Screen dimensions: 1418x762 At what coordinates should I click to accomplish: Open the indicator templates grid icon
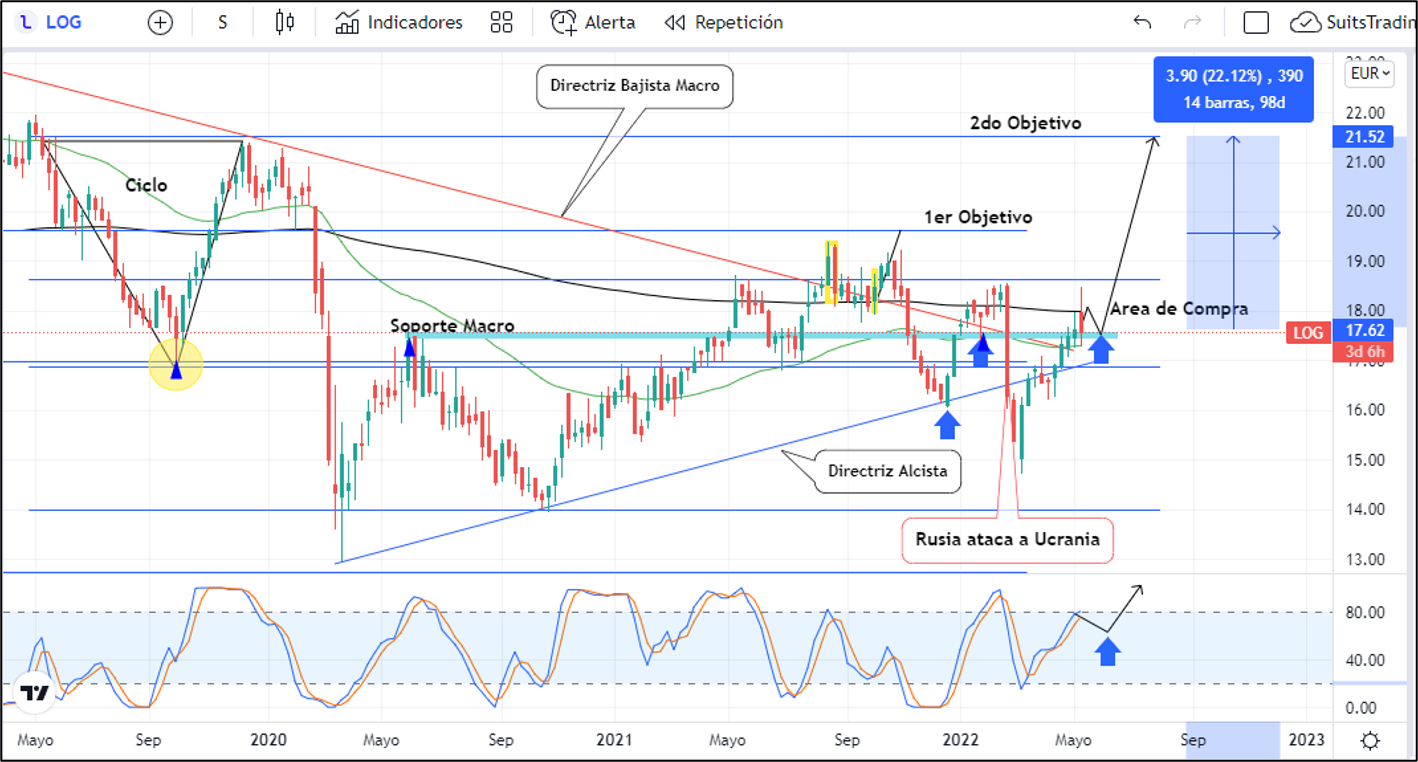tap(501, 22)
